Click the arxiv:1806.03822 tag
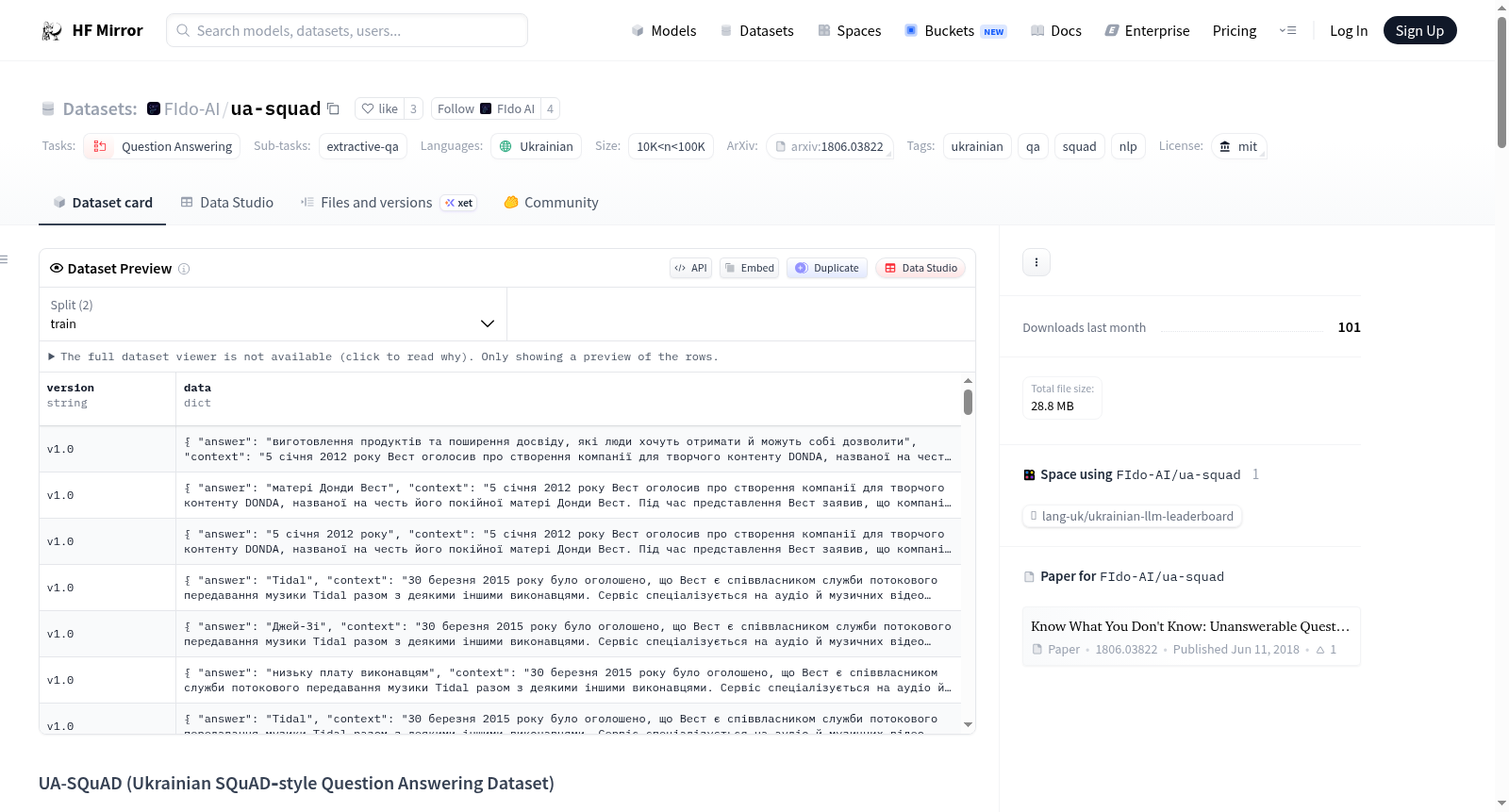The image size is (1509, 812). (830, 146)
